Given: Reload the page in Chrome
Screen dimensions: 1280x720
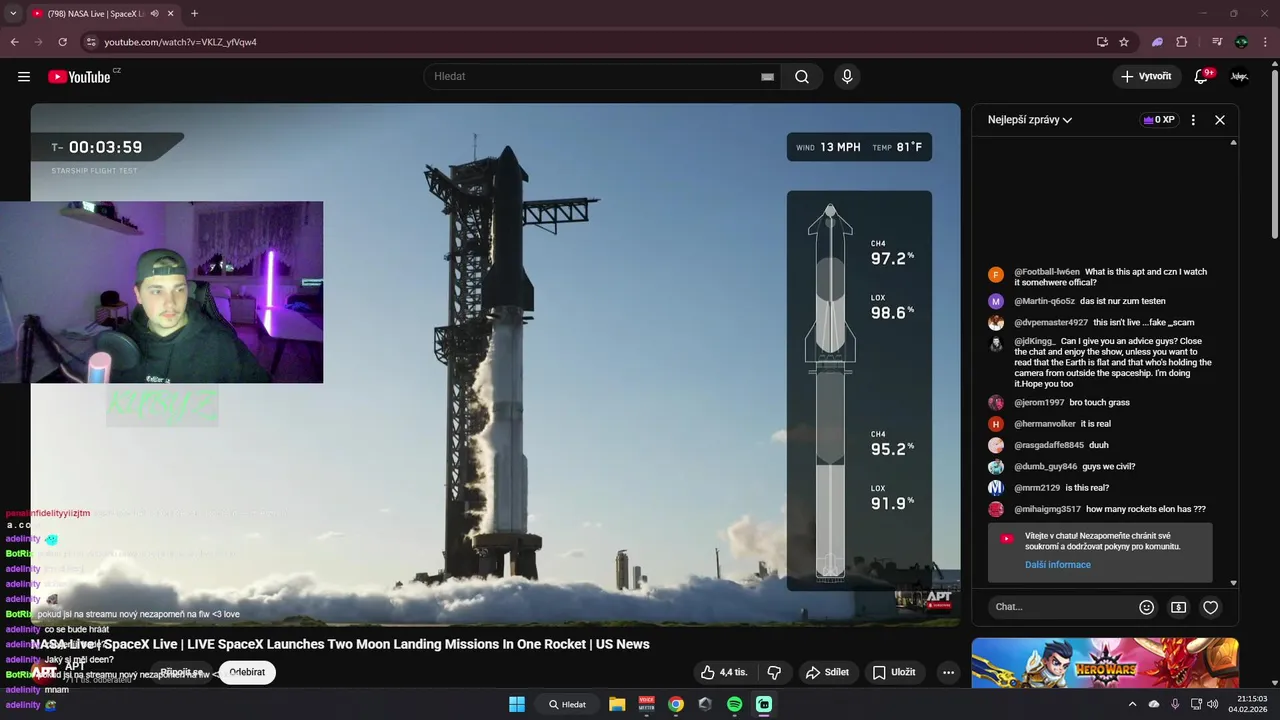Looking at the screenshot, I should click(62, 42).
